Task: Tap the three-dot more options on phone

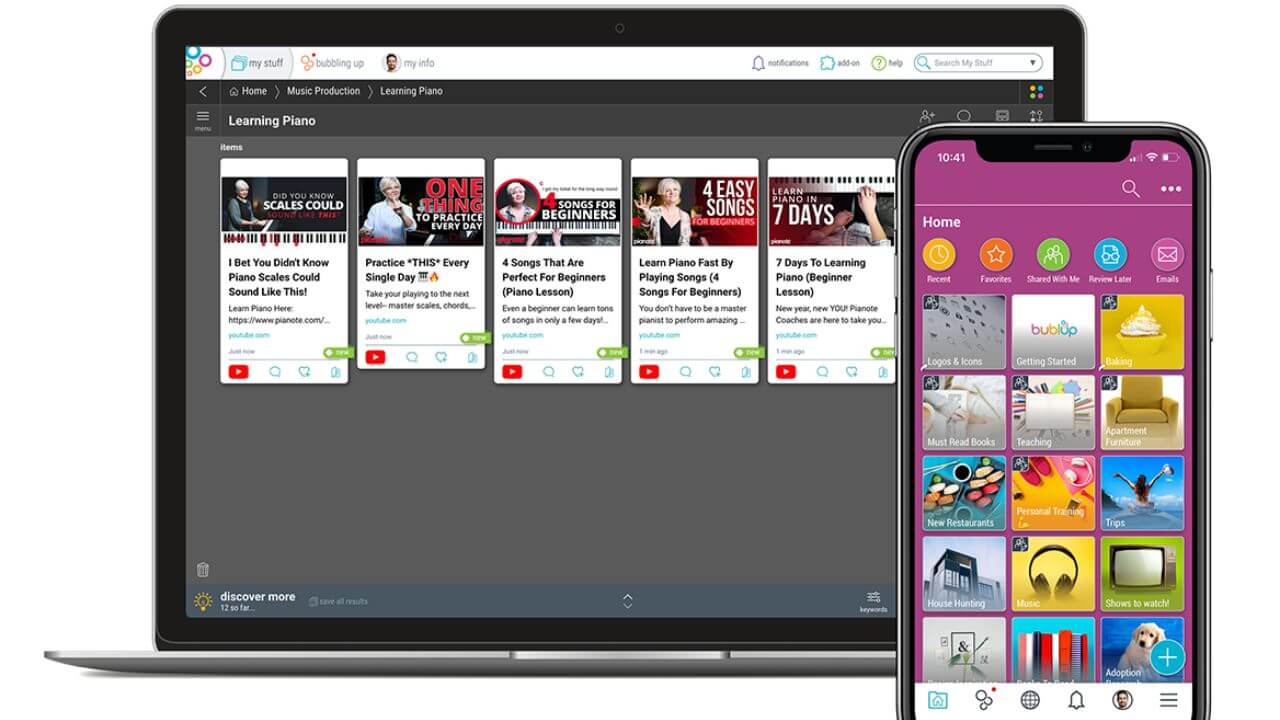Action: [1170, 189]
